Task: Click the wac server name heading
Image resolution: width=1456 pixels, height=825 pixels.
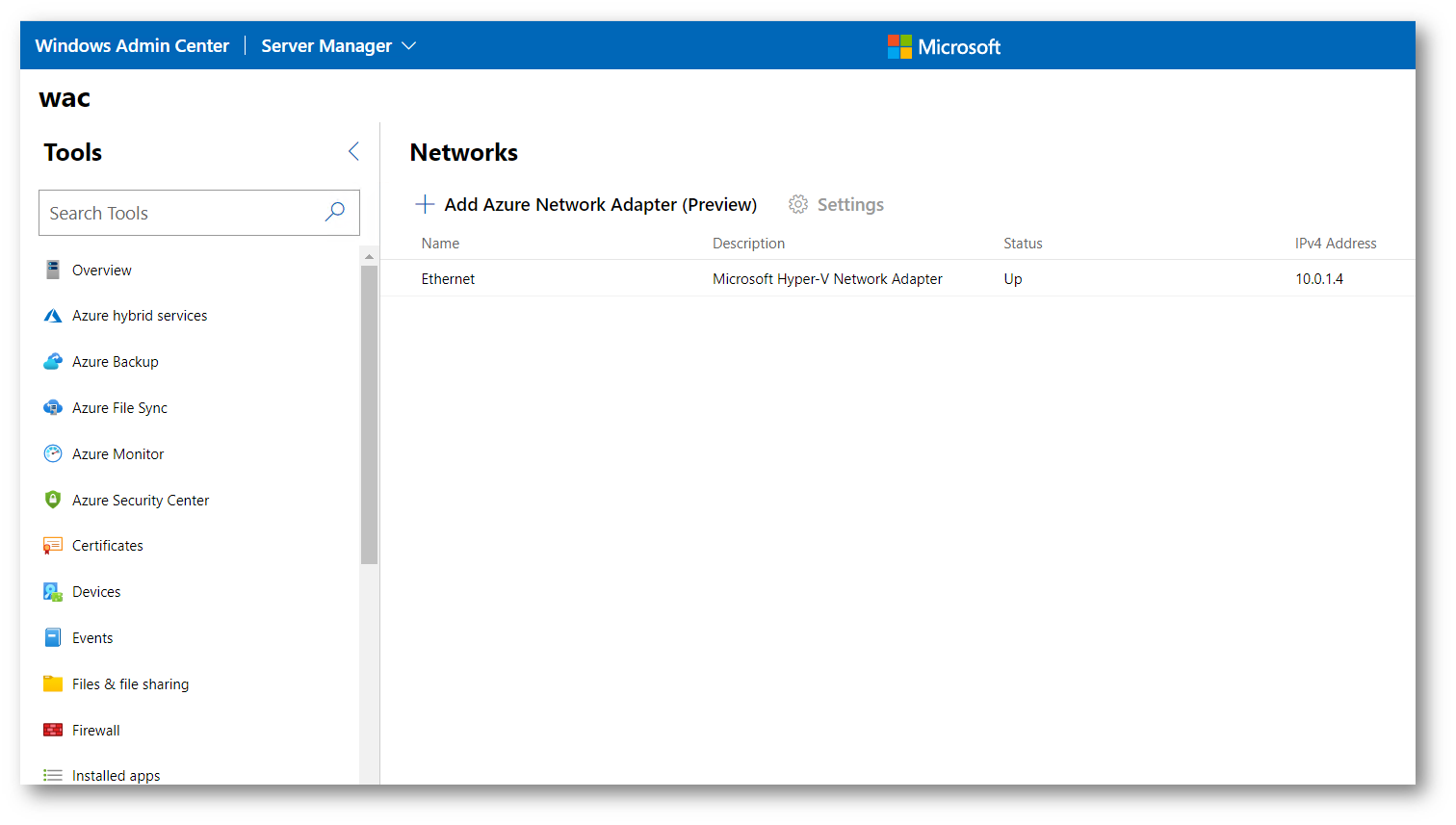Action: [65, 98]
